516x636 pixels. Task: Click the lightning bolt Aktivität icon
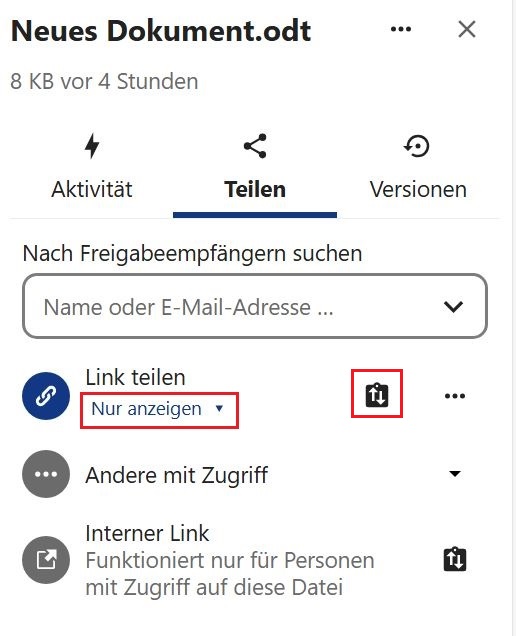click(x=92, y=146)
